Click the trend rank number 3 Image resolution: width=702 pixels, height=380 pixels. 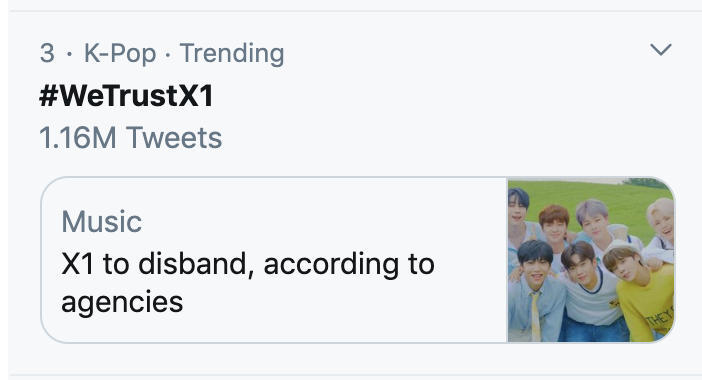tap(47, 53)
